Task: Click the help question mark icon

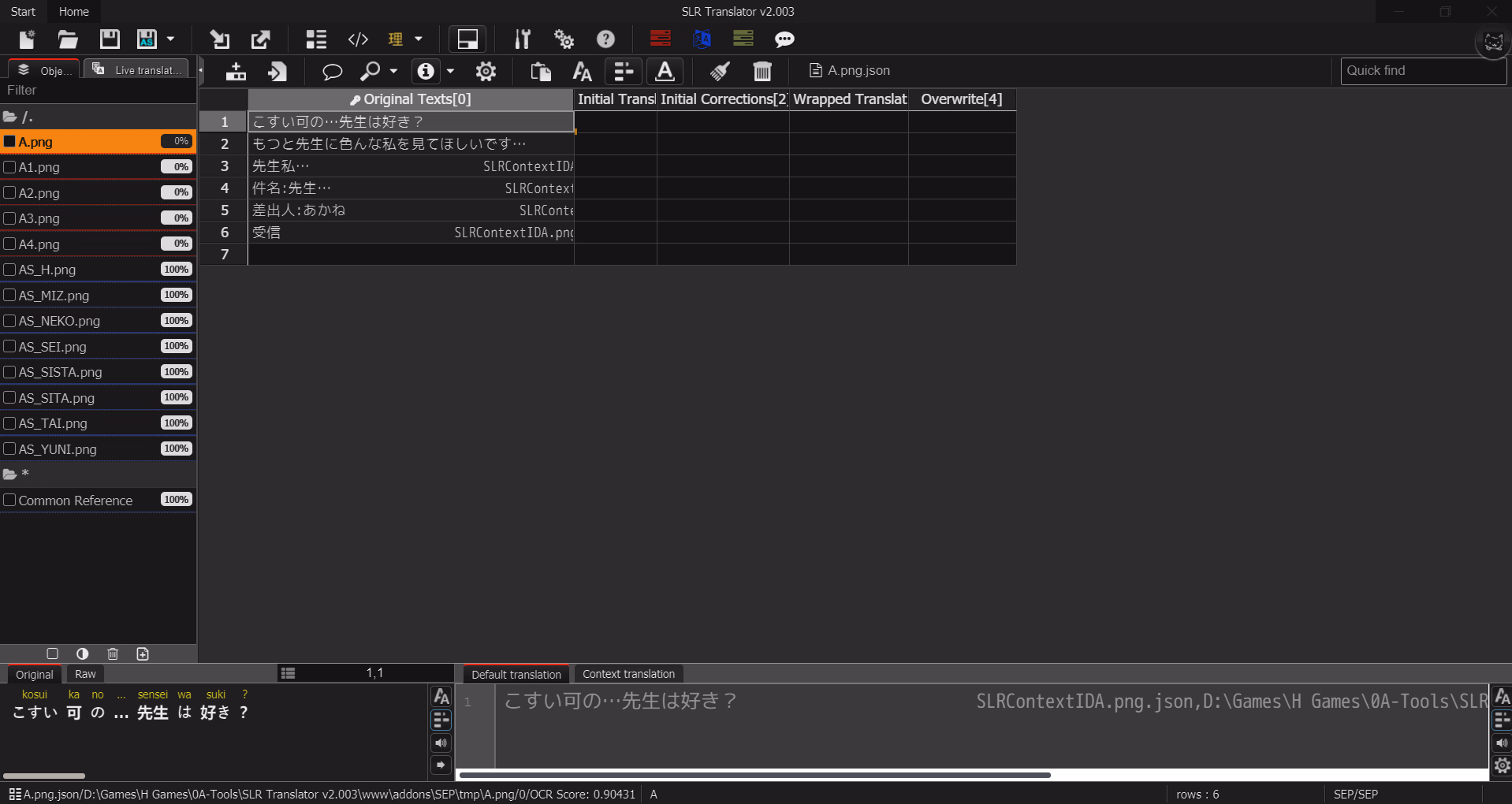Action: pos(605,39)
